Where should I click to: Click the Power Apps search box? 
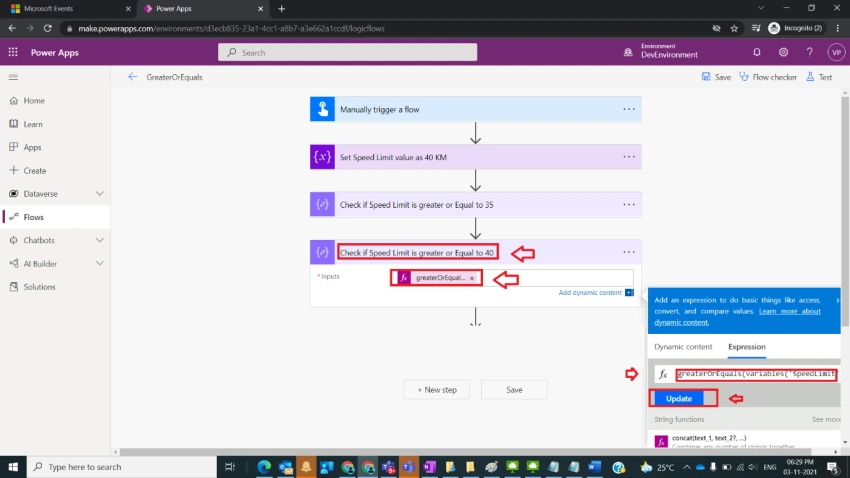347,53
